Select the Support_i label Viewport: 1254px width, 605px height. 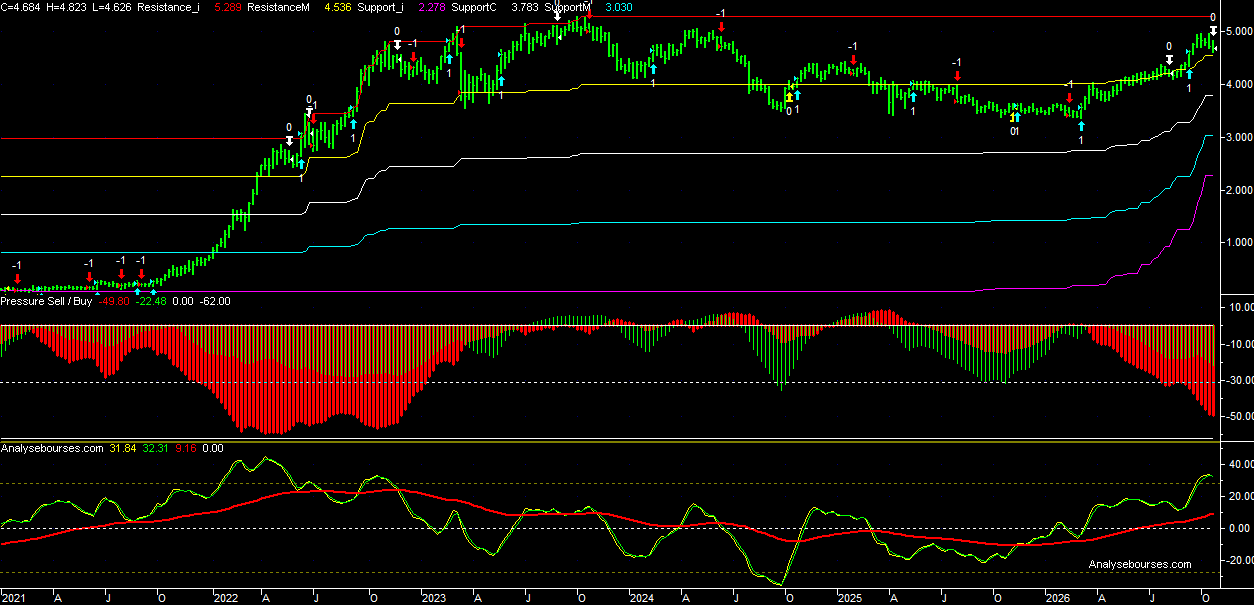[380, 7]
